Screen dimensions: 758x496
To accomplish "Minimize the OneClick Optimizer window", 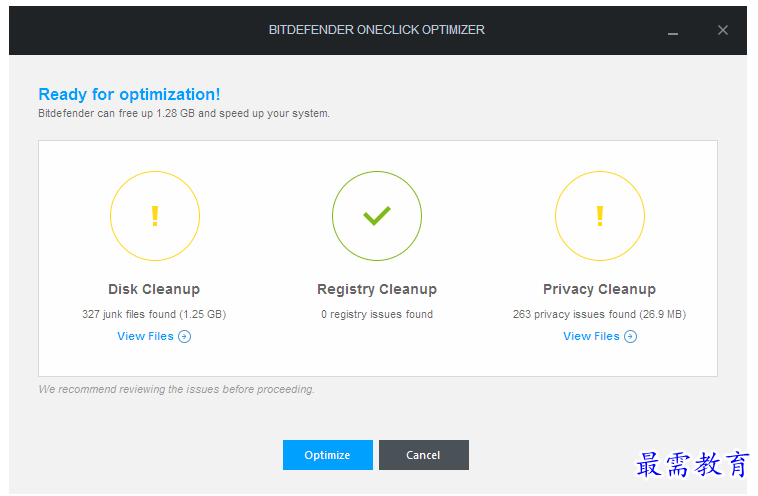I will [673, 33].
